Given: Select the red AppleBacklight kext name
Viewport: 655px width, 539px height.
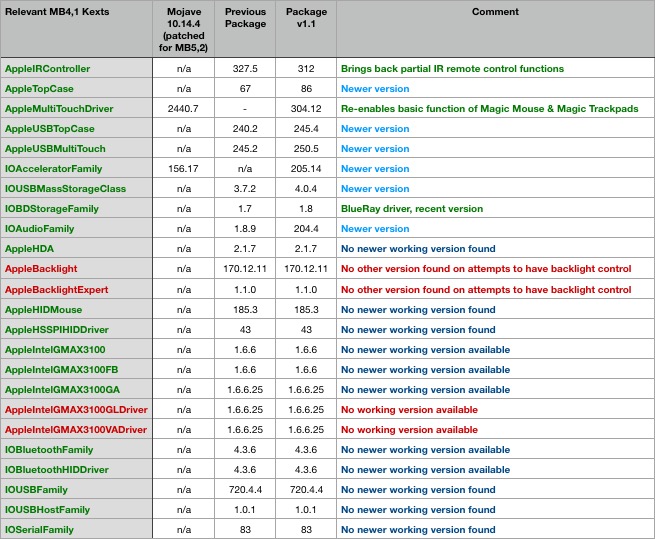Looking at the screenshot, I should coord(41,269).
